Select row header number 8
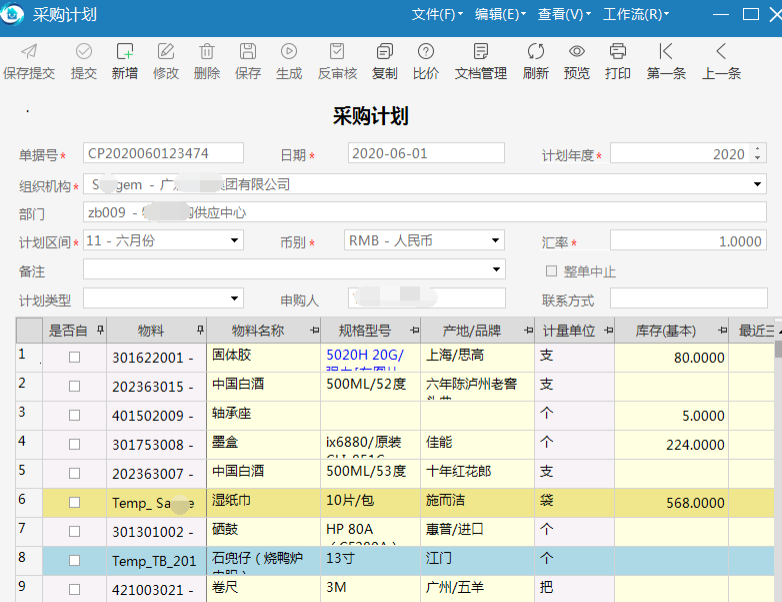The height and width of the screenshot is (602, 782). tap(29, 560)
